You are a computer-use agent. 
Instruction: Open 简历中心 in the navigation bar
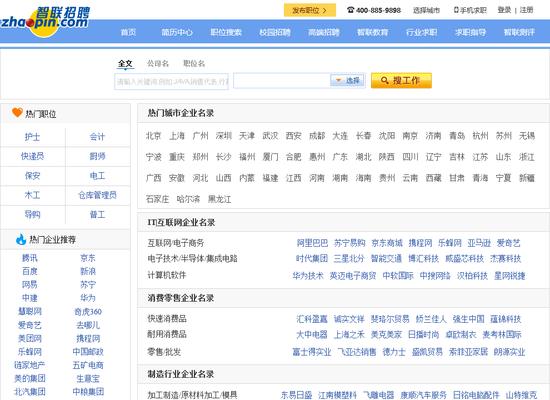(x=177, y=32)
